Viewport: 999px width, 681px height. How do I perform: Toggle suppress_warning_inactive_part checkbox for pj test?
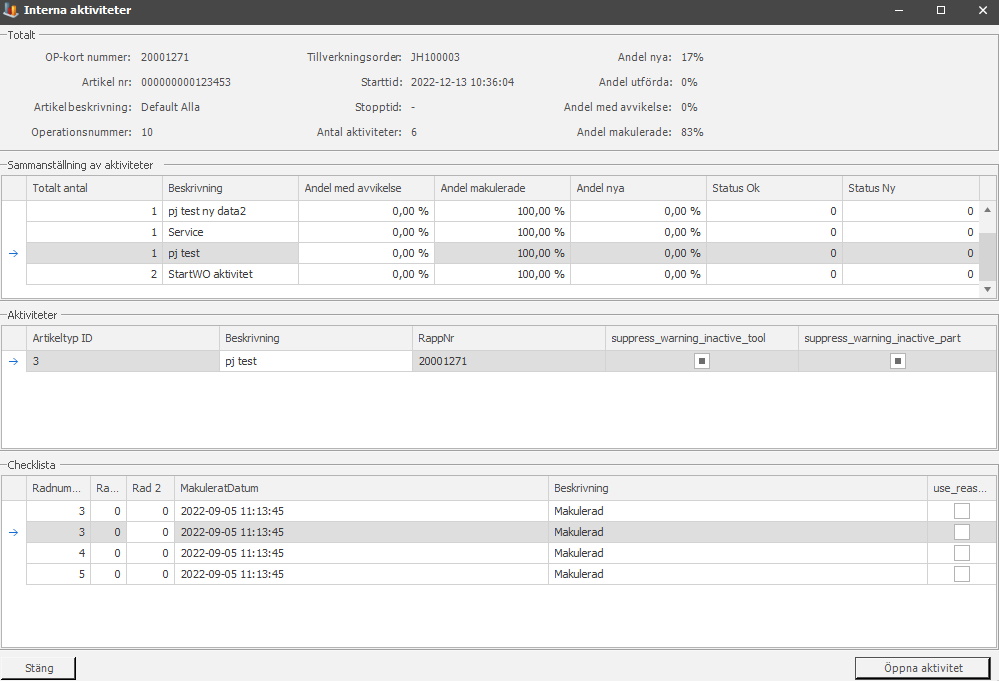pos(898,361)
